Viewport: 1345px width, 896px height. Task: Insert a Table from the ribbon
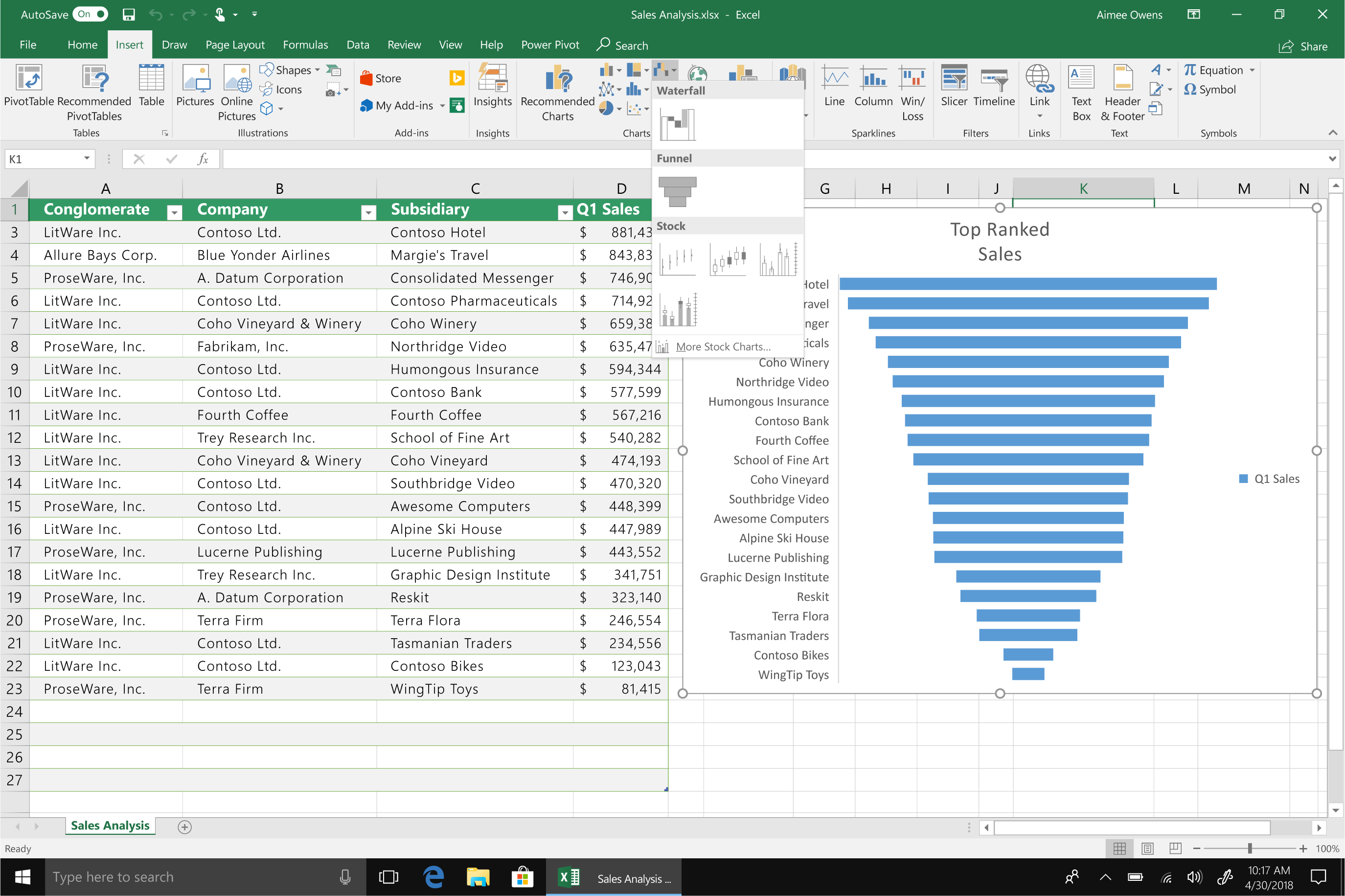coord(151,86)
